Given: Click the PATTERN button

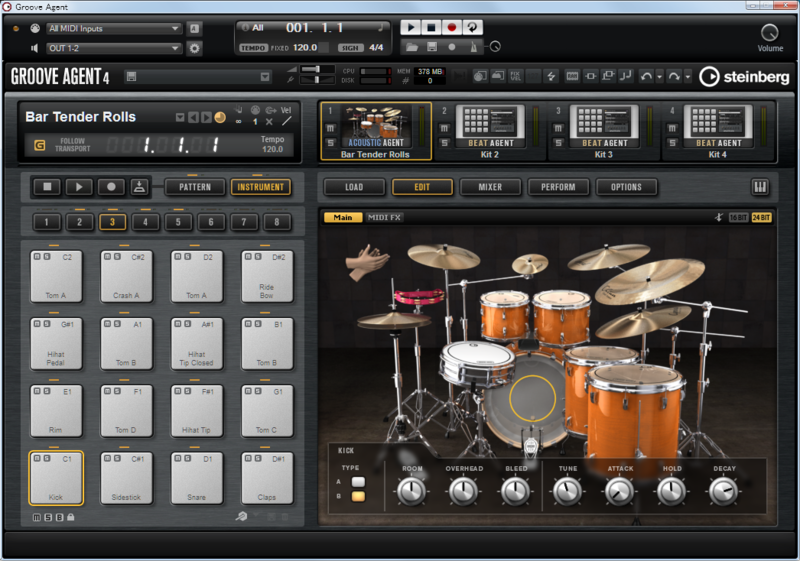Looking at the screenshot, I should point(195,187).
